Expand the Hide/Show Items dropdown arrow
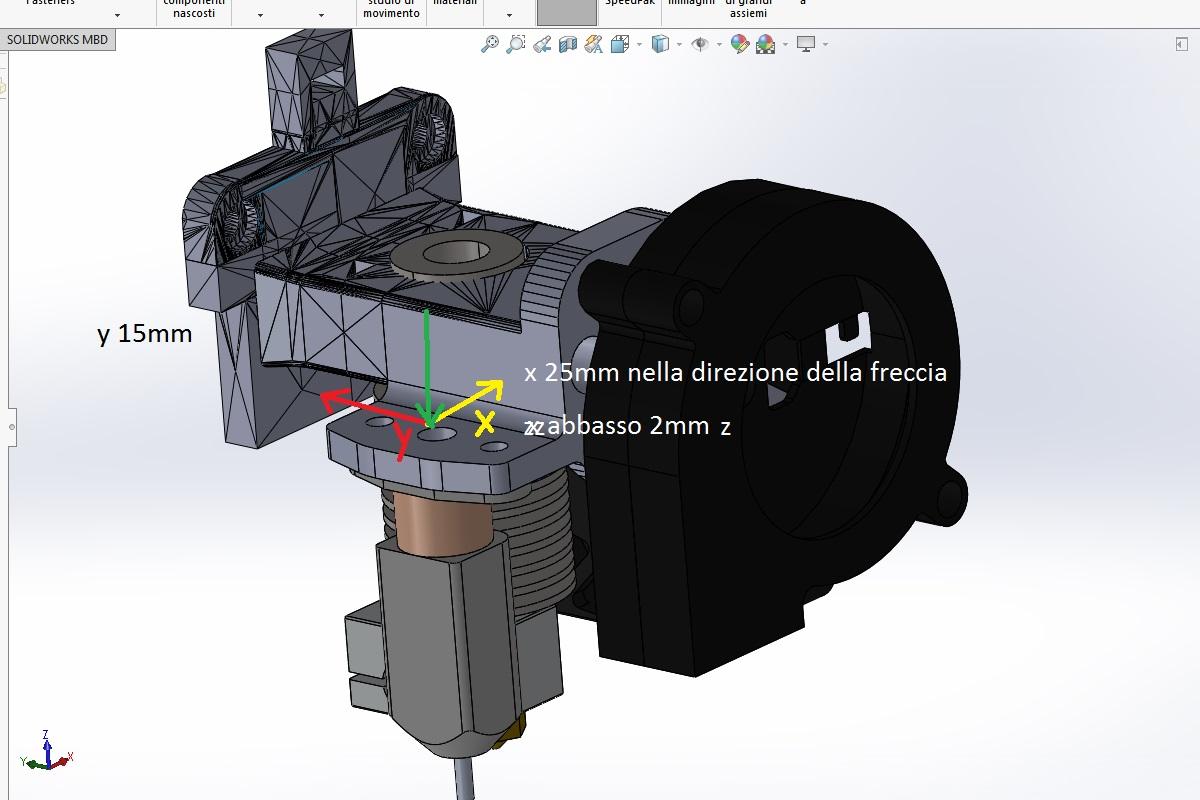Image resolution: width=1200 pixels, height=800 pixels. click(x=719, y=45)
